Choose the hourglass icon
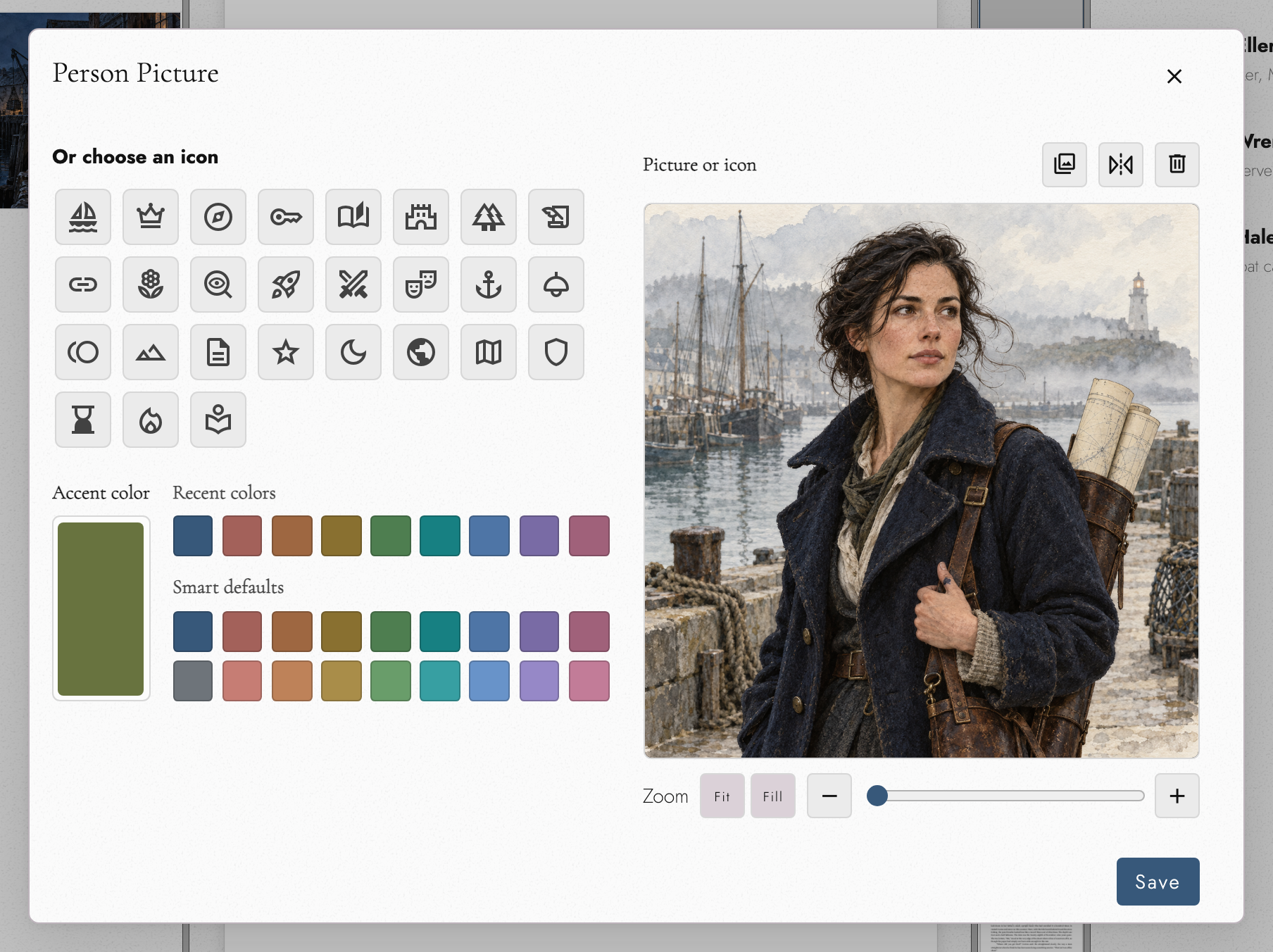1273x952 pixels. pyautogui.click(x=83, y=420)
